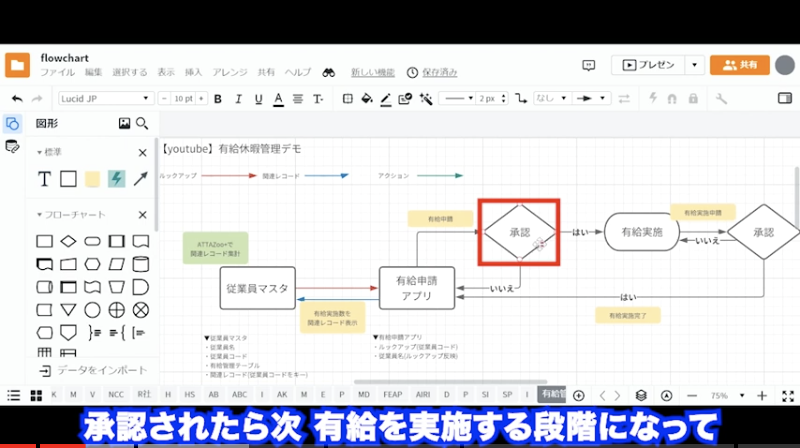Open the shape search magnifier
Image resolution: width=800 pixels, height=448 pixels.
[142, 124]
